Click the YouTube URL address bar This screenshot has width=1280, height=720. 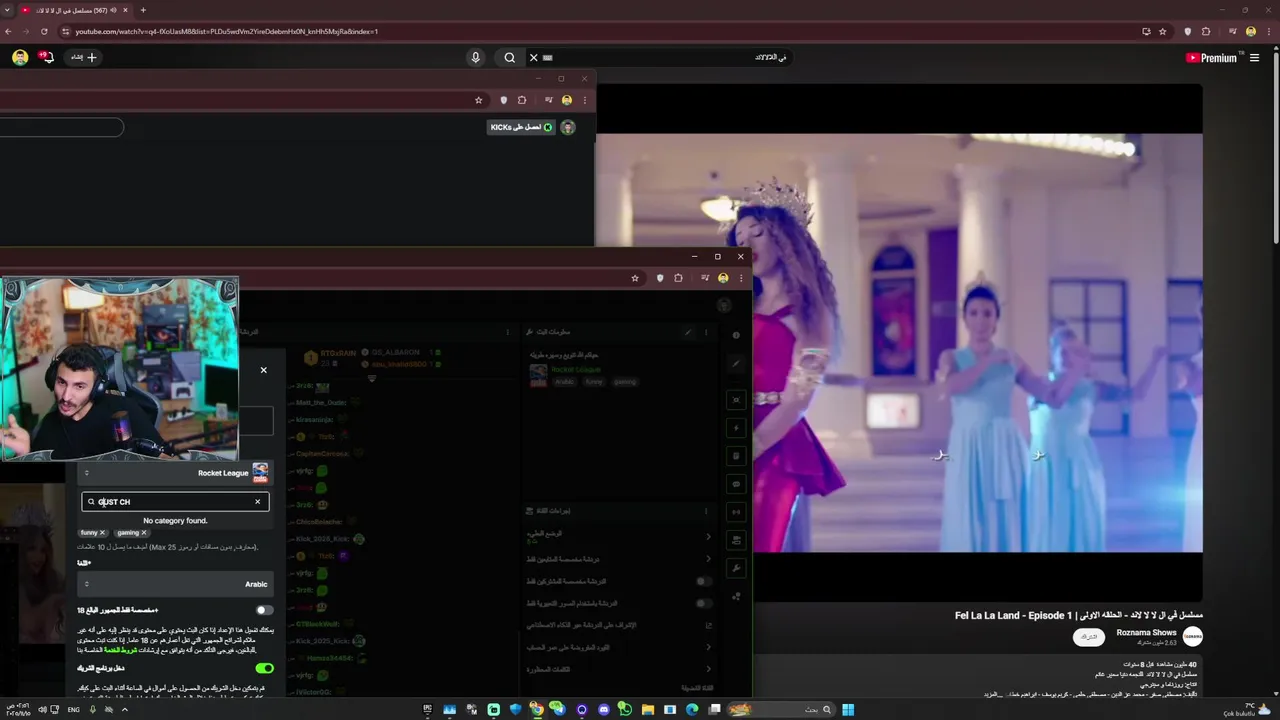(x=600, y=31)
